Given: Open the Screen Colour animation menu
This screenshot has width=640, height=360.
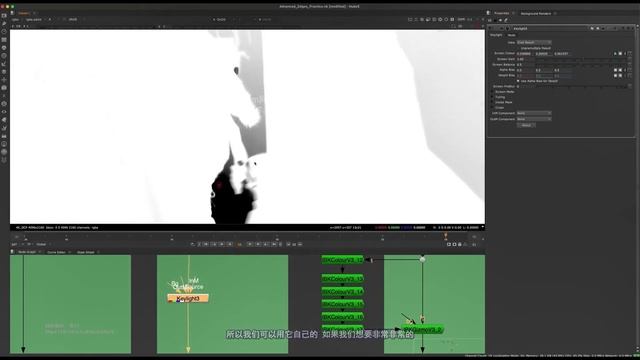Looking at the screenshot, I should (630, 53).
